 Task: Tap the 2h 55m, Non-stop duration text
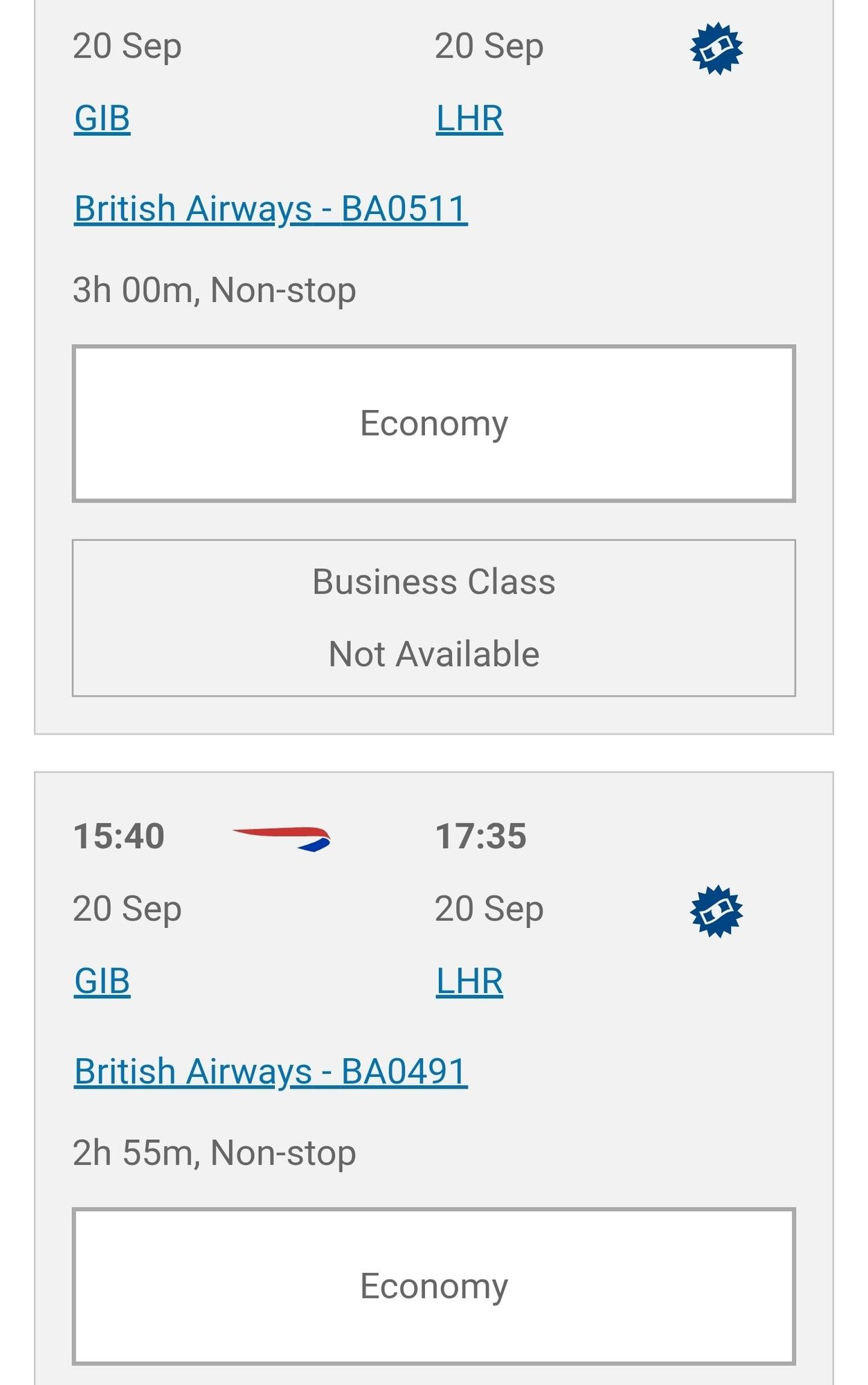click(215, 1153)
